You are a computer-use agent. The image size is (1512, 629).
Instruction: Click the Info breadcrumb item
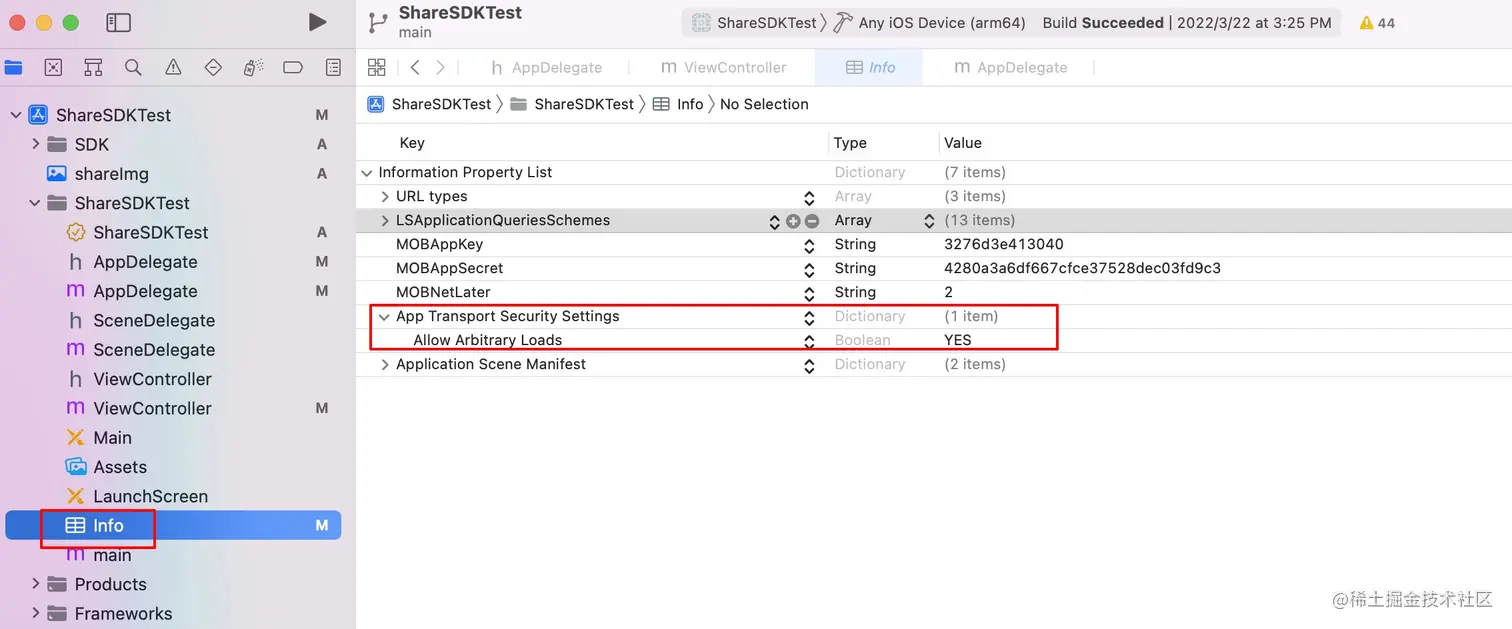click(x=678, y=104)
